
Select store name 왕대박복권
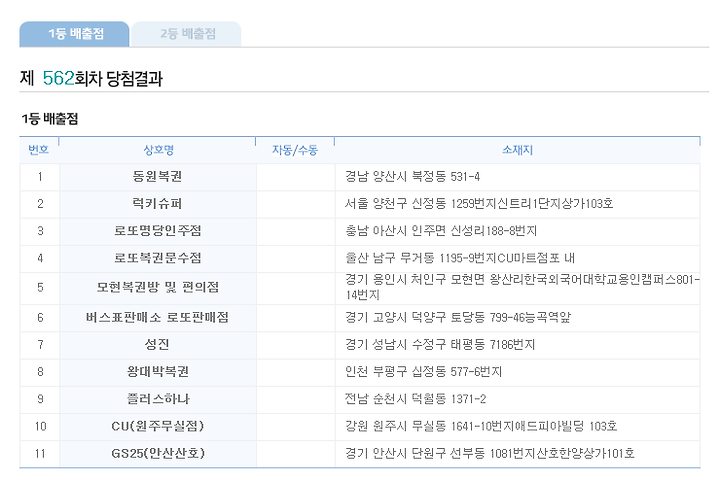pos(158,371)
